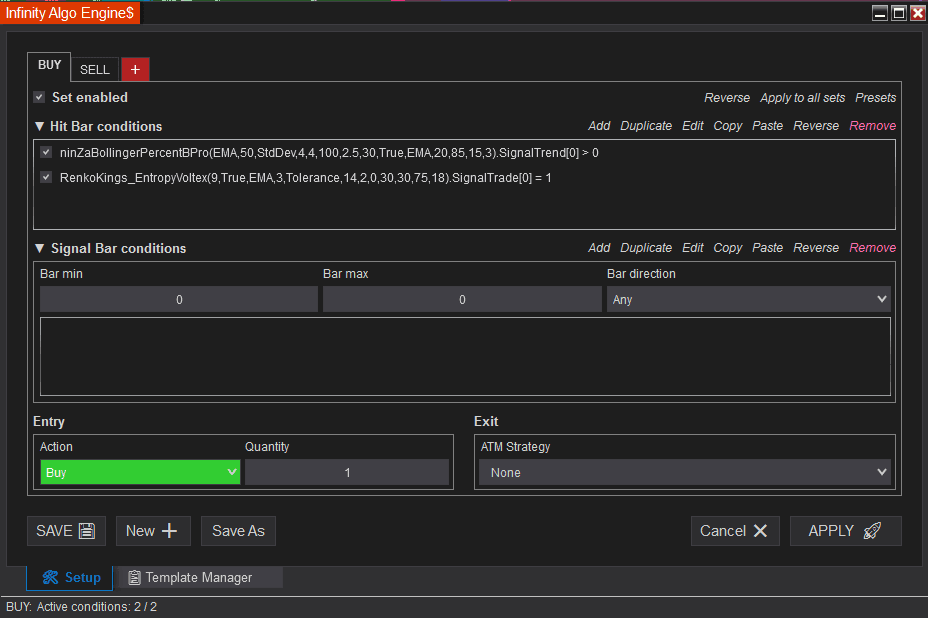Collapse the Hit Bar conditions section

pos(40,126)
